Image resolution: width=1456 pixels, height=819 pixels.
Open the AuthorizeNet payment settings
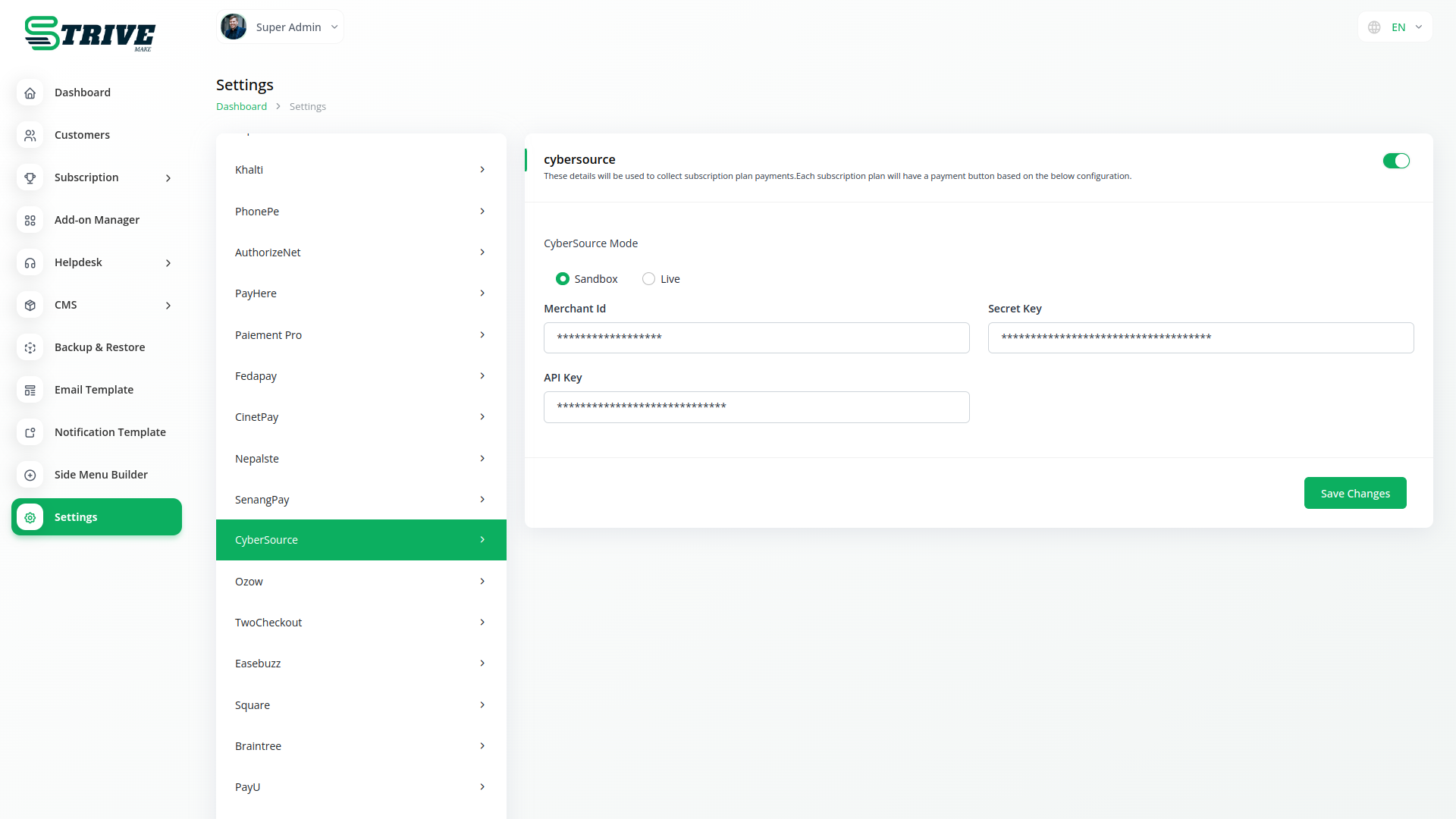[361, 253]
